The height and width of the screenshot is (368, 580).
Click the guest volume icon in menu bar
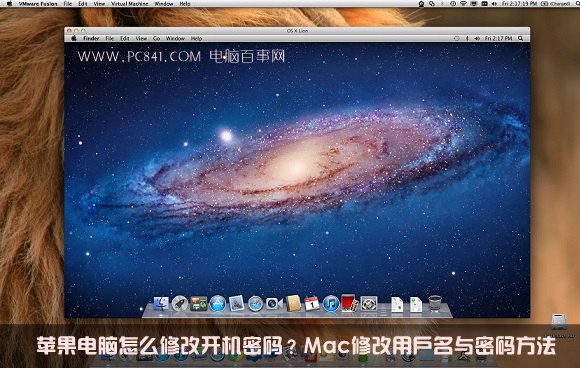(x=477, y=38)
